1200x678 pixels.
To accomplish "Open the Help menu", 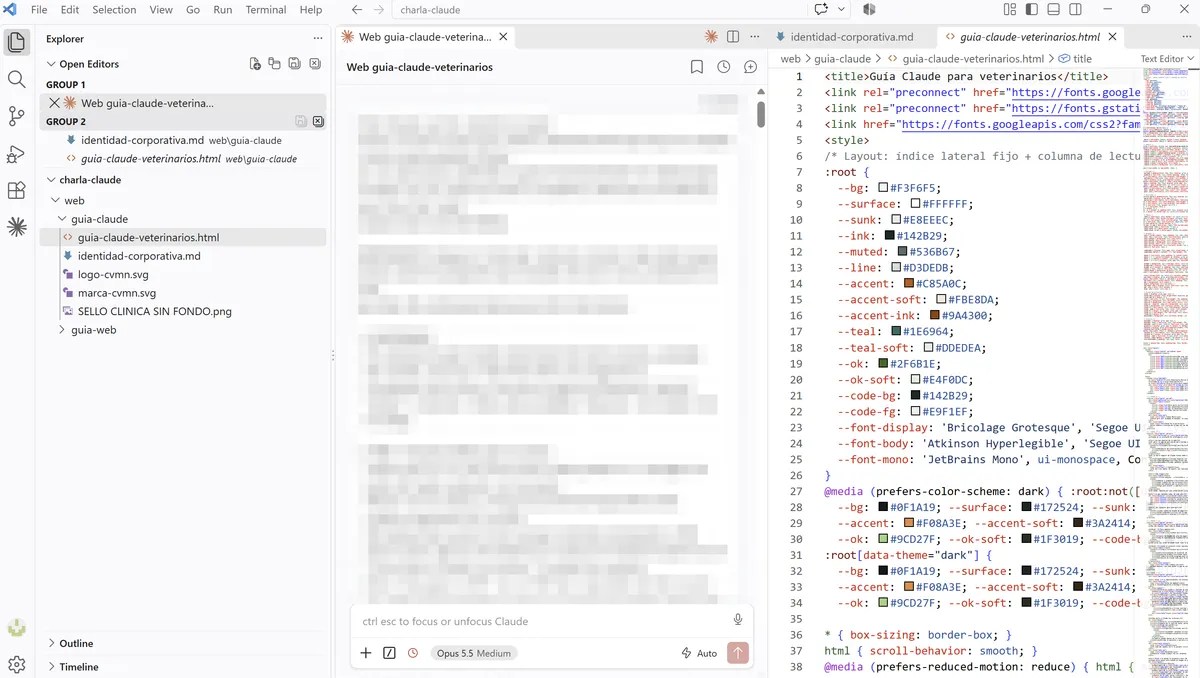I will [311, 10].
